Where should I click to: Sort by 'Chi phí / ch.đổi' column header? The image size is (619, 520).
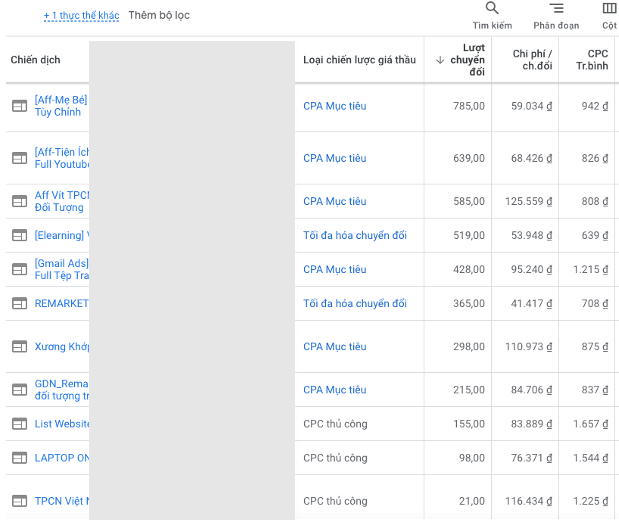pyautogui.click(x=532, y=60)
